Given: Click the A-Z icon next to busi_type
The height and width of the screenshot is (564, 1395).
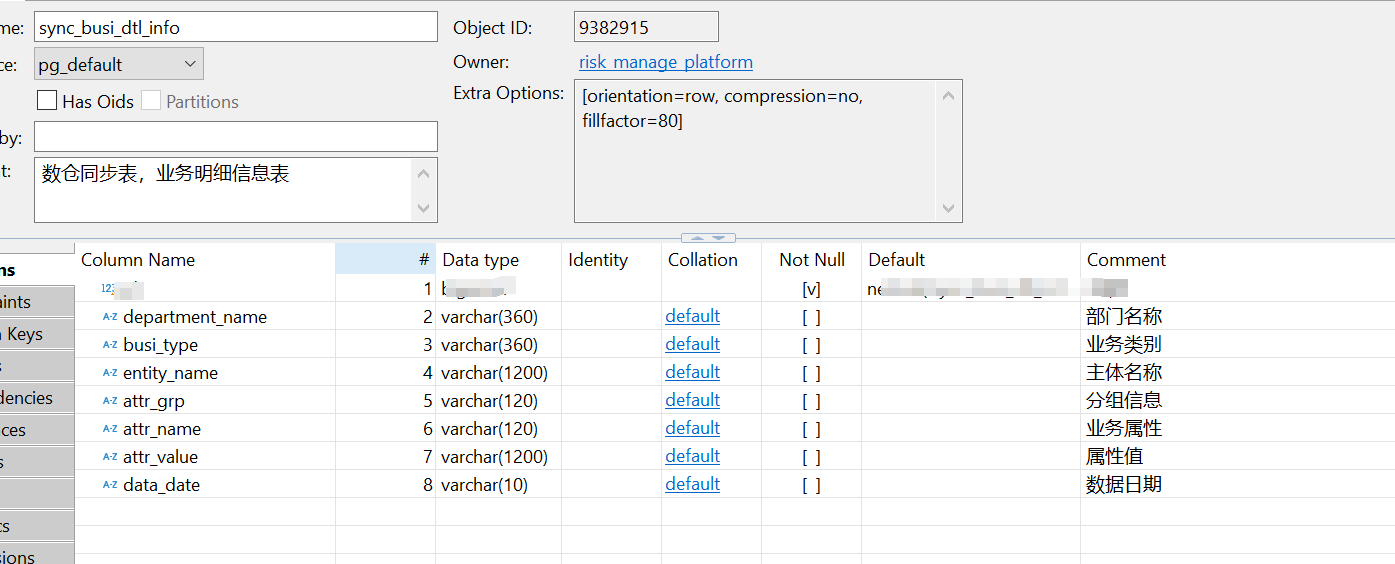Looking at the screenshot, I should (x=110, y=345).
